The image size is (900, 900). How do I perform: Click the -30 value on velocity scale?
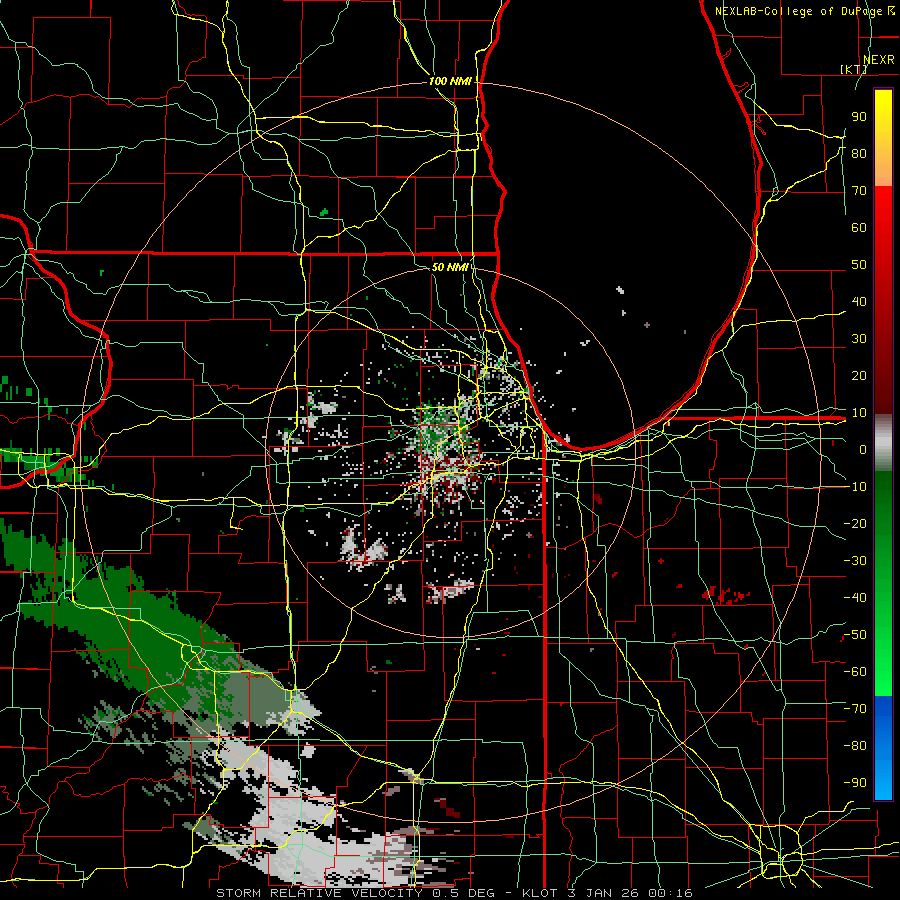tap(855, 560)
